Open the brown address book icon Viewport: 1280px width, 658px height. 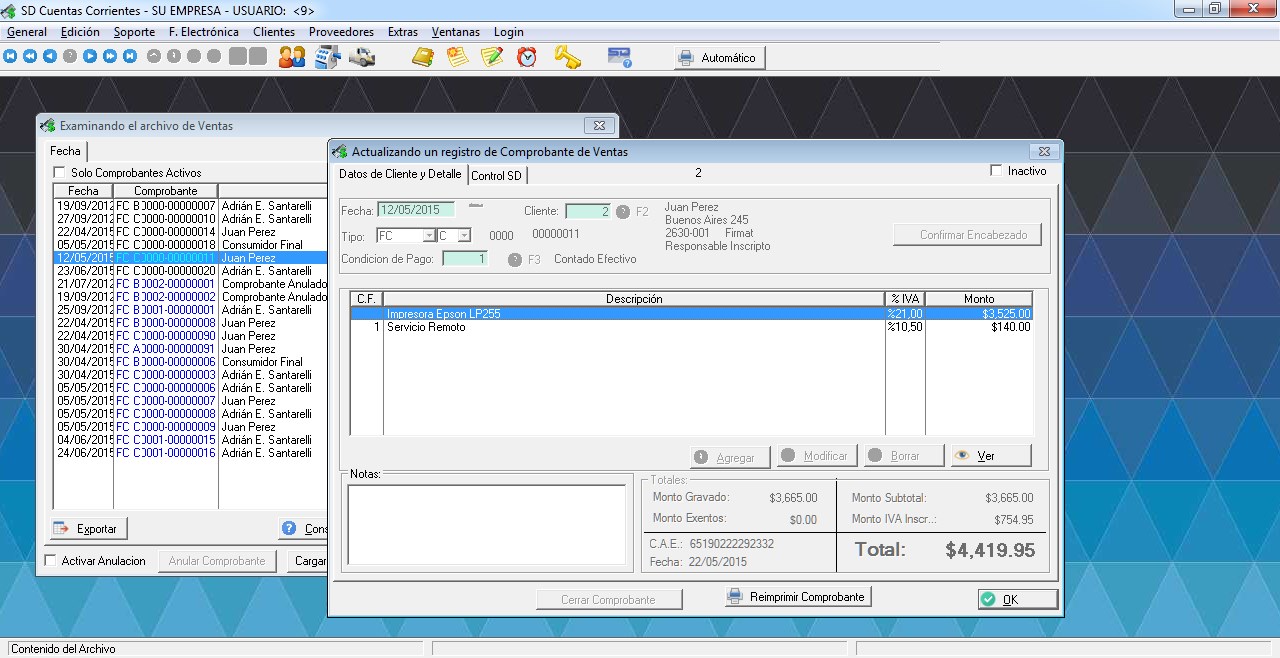click(x=423, y=57)
